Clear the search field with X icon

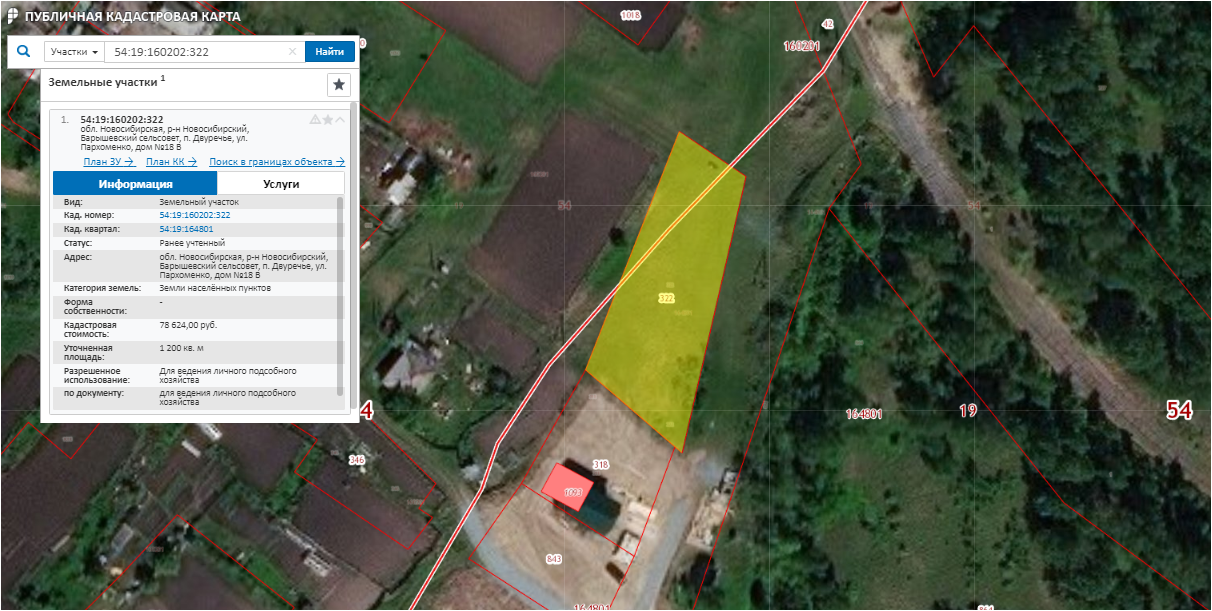(293, 52)
